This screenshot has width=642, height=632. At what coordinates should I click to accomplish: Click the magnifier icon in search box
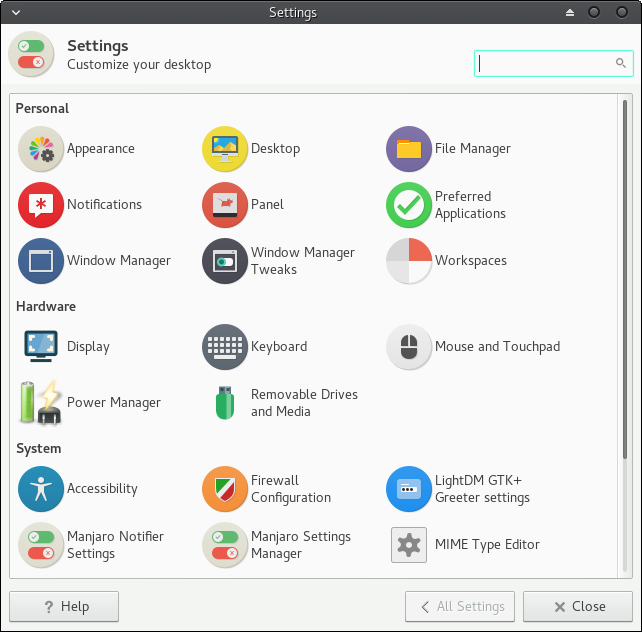point(620,63)
